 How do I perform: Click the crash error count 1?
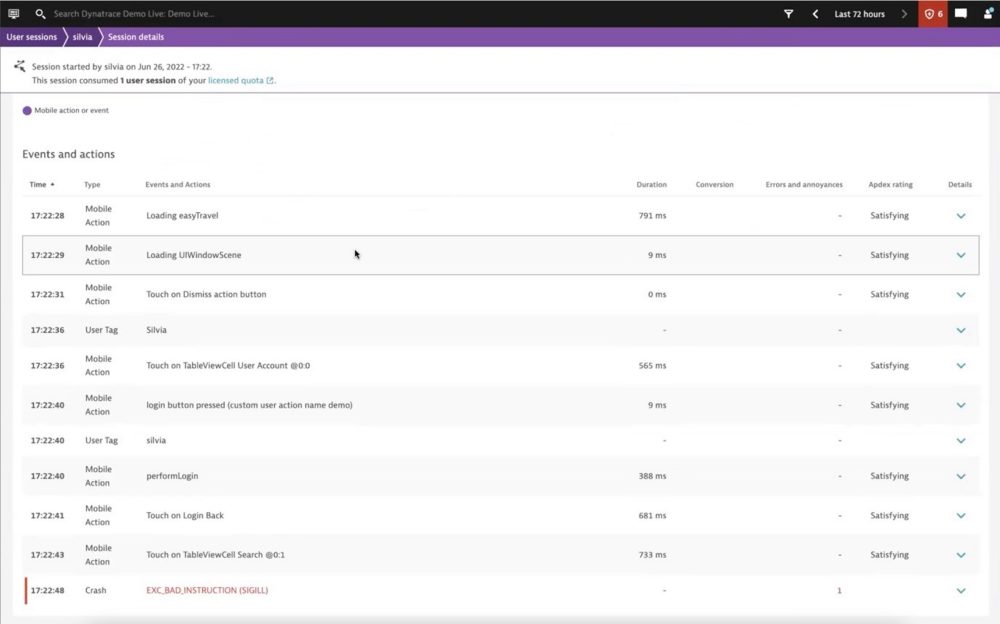[x=839, y=590]
